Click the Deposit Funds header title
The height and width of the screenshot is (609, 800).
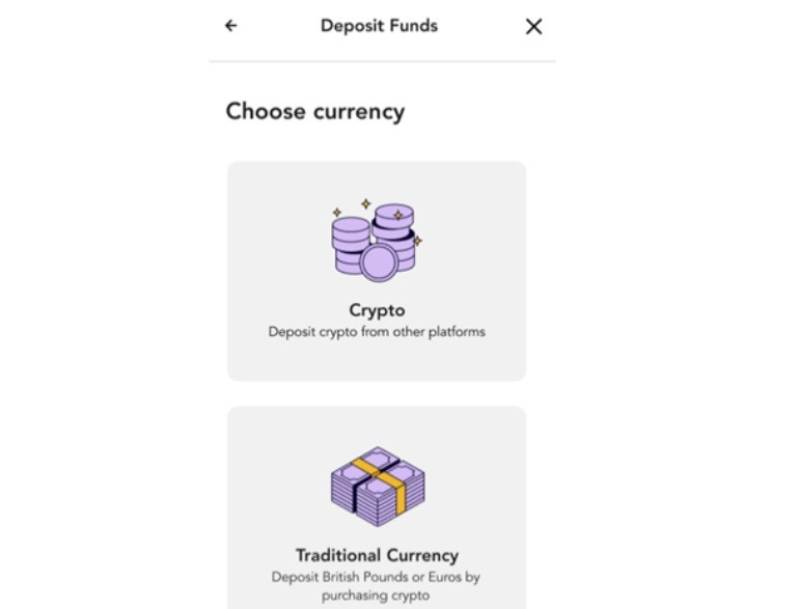coord(379,26)
